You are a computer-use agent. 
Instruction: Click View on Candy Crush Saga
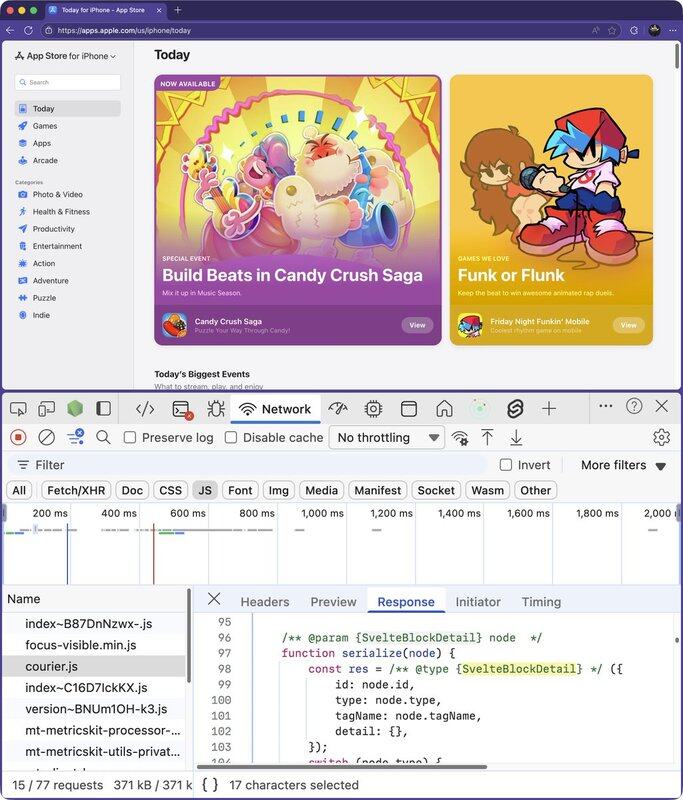pyautogui.click(x=417, y=325)
